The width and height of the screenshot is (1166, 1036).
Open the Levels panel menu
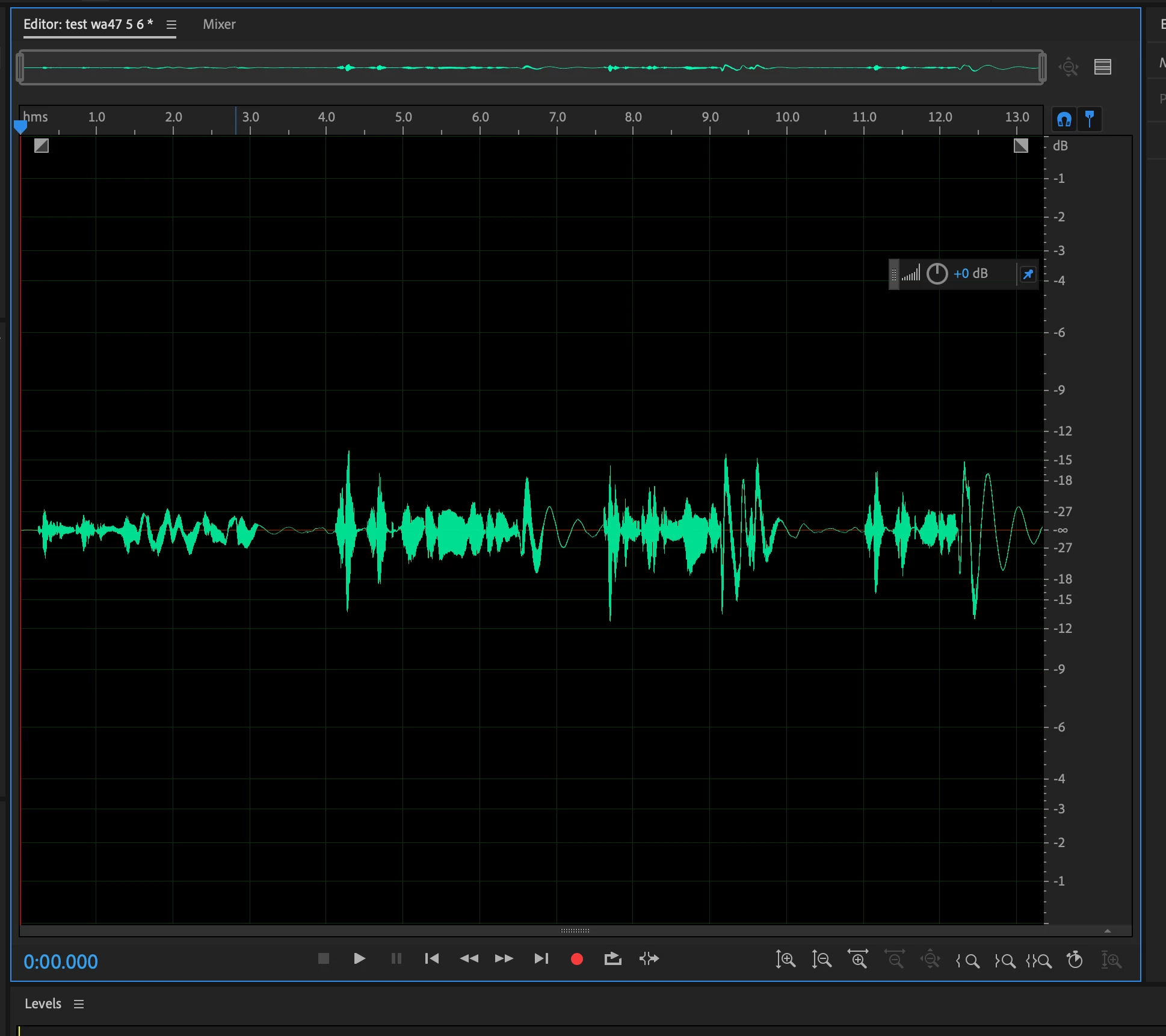(79, 1004)
